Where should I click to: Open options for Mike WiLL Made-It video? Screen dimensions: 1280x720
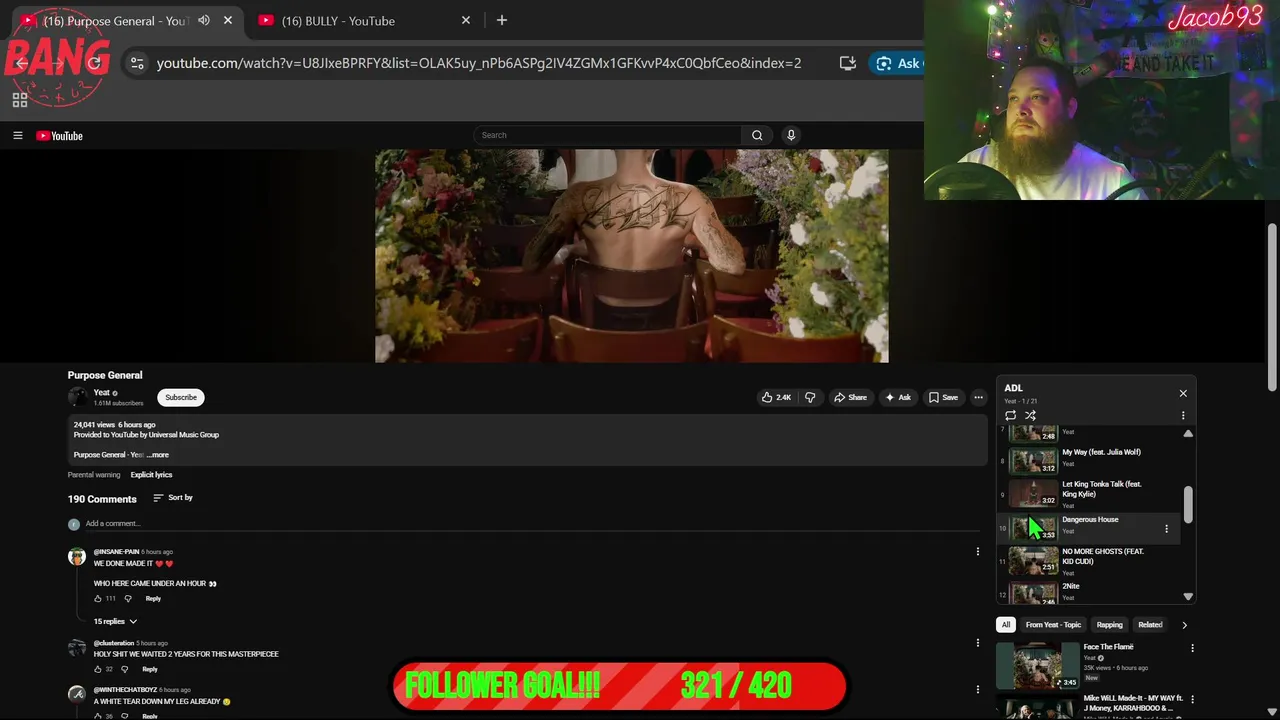pyautogui.click(x=1192, y=699)
